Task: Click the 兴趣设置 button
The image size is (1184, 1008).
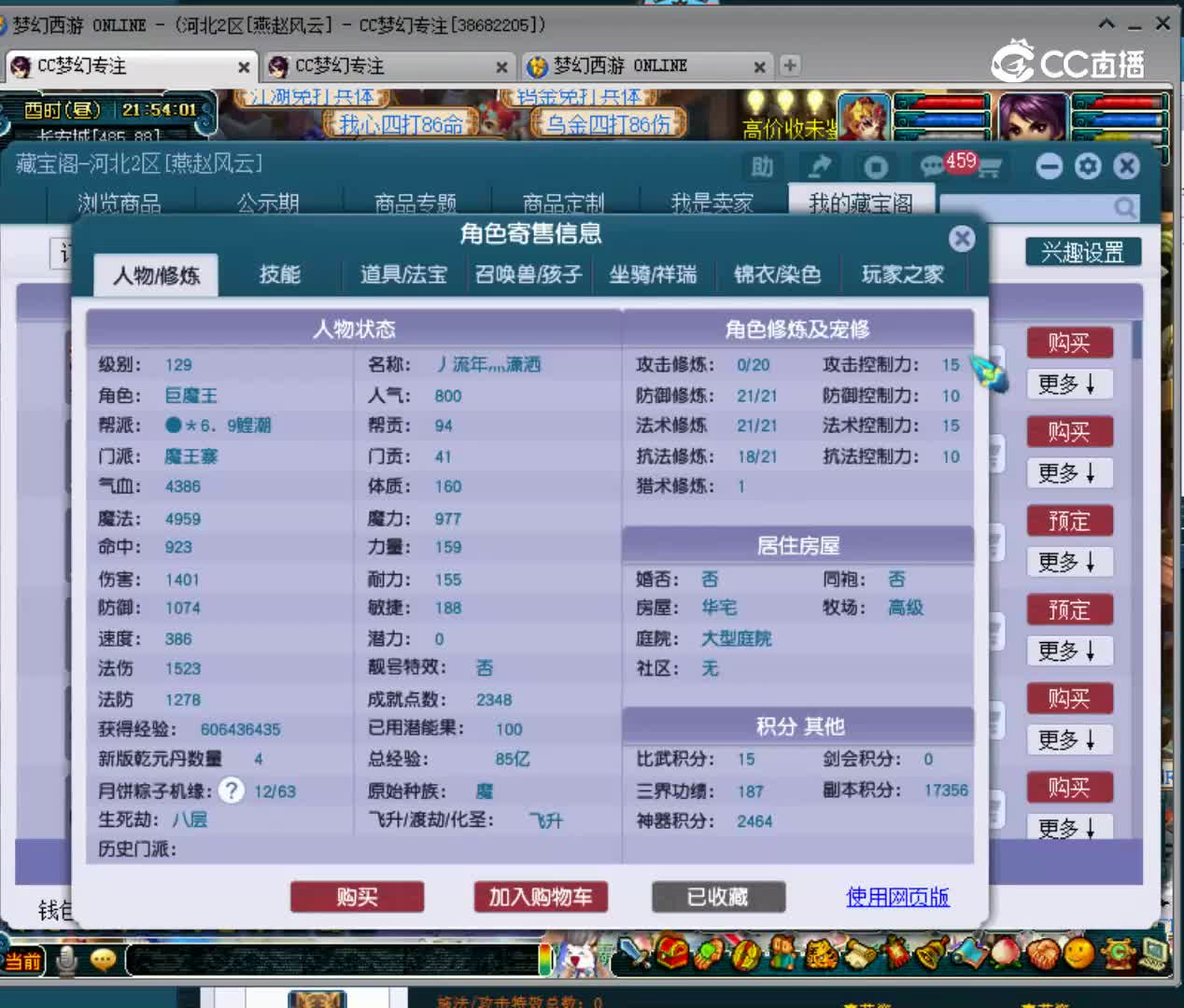Action: click(x=1083, y=252)
